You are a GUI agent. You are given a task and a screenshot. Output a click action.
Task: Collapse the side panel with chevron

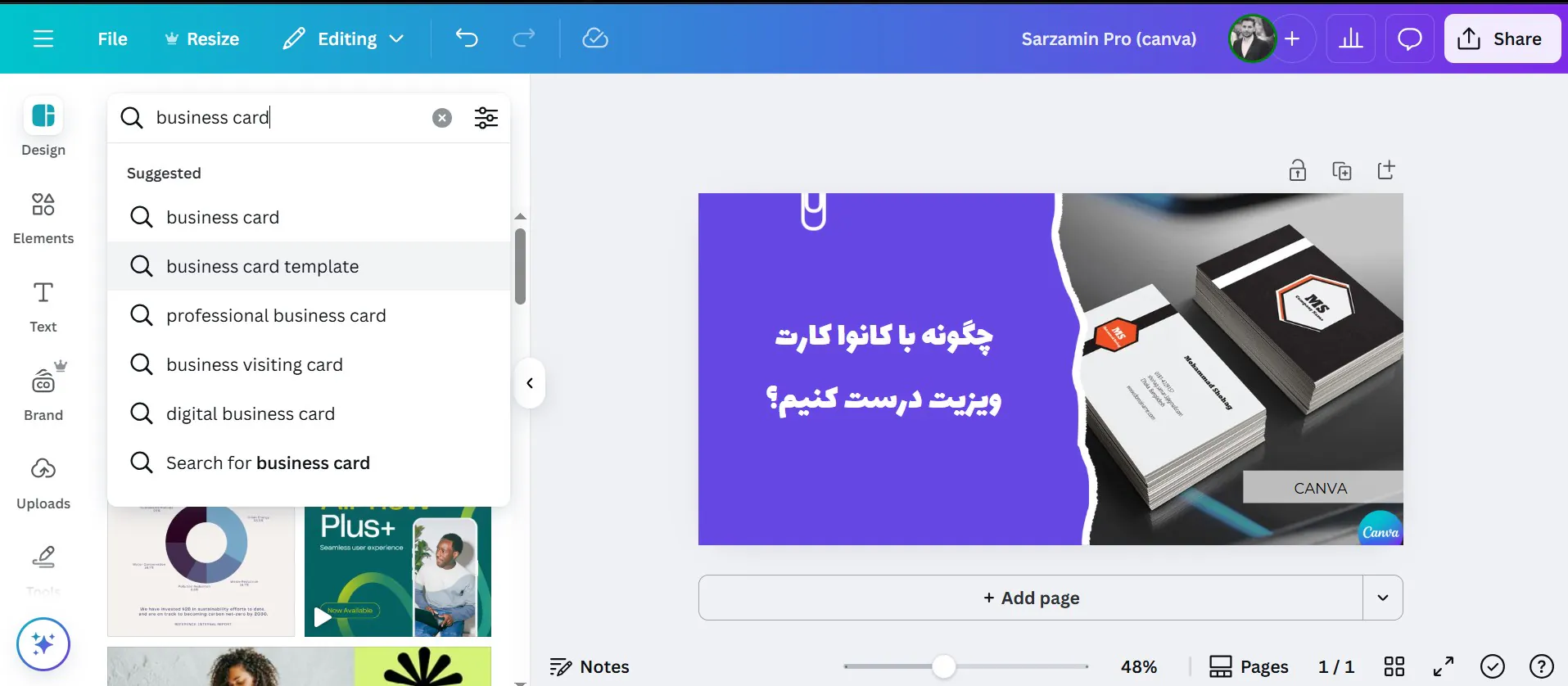pyautogui.click(x=530, y=383)
